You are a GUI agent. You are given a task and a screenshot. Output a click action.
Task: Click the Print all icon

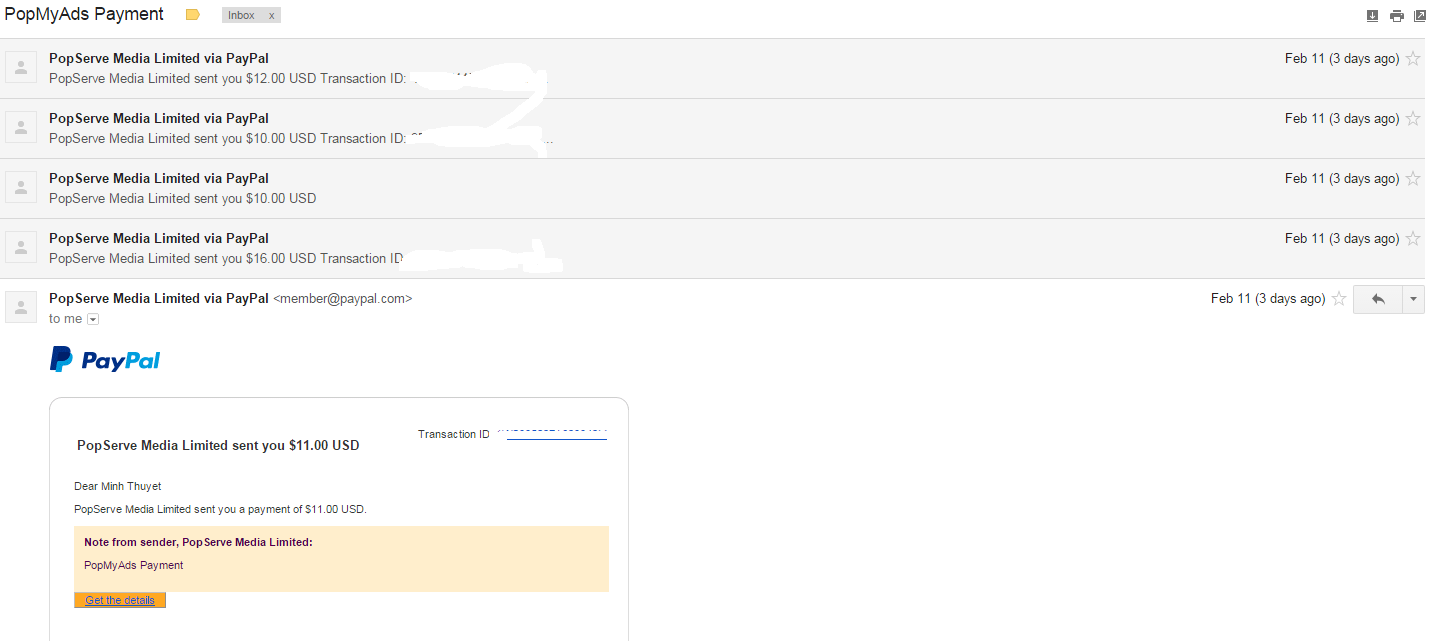[x=1396, y=15]
